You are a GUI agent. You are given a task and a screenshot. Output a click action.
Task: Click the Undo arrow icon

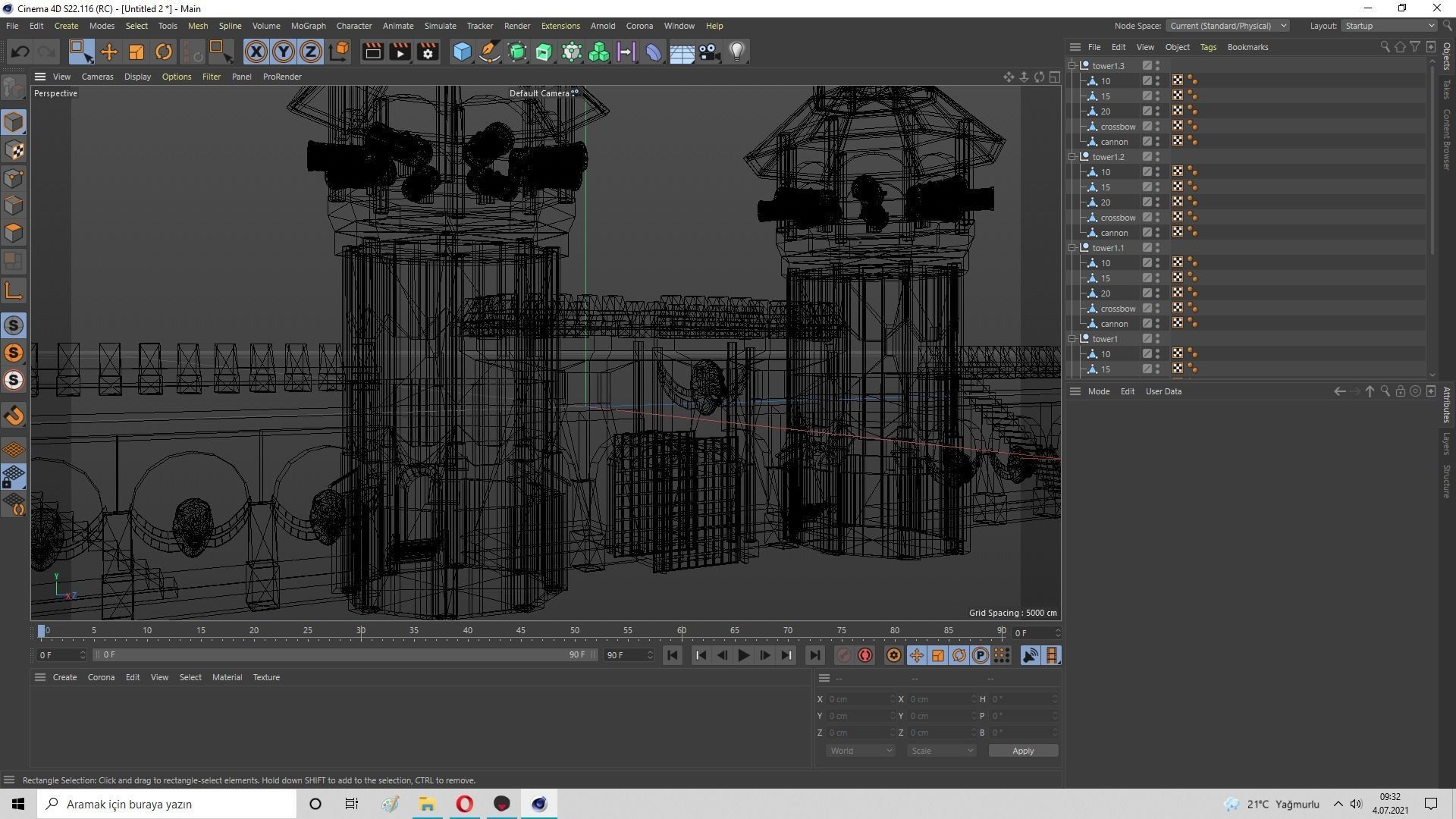click(x=20, y=52)
